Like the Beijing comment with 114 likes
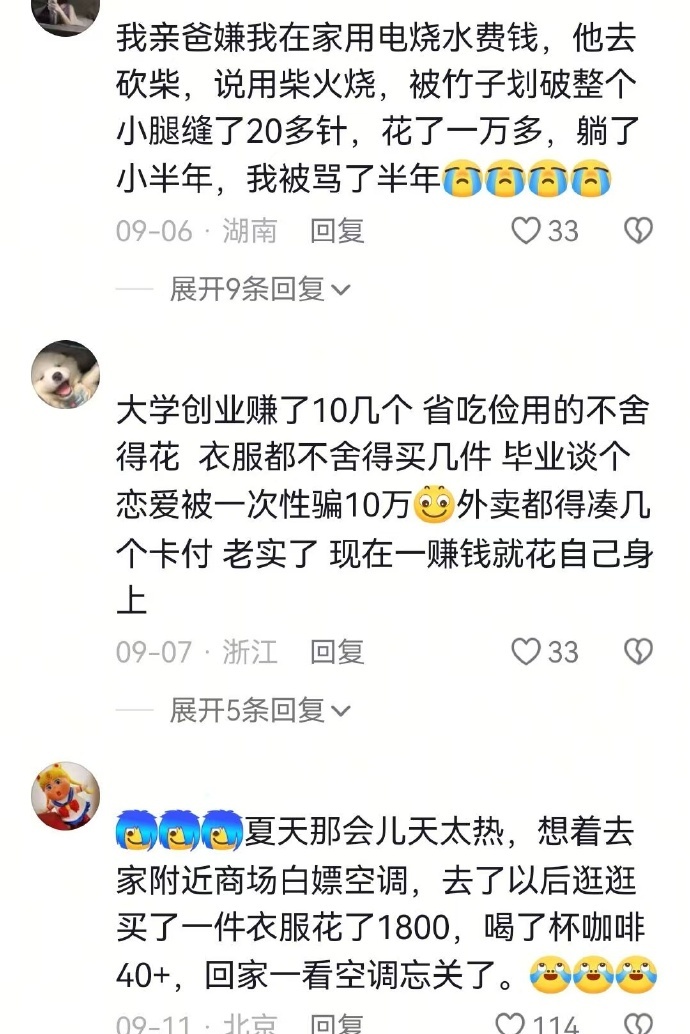 tap(511, 1023)
